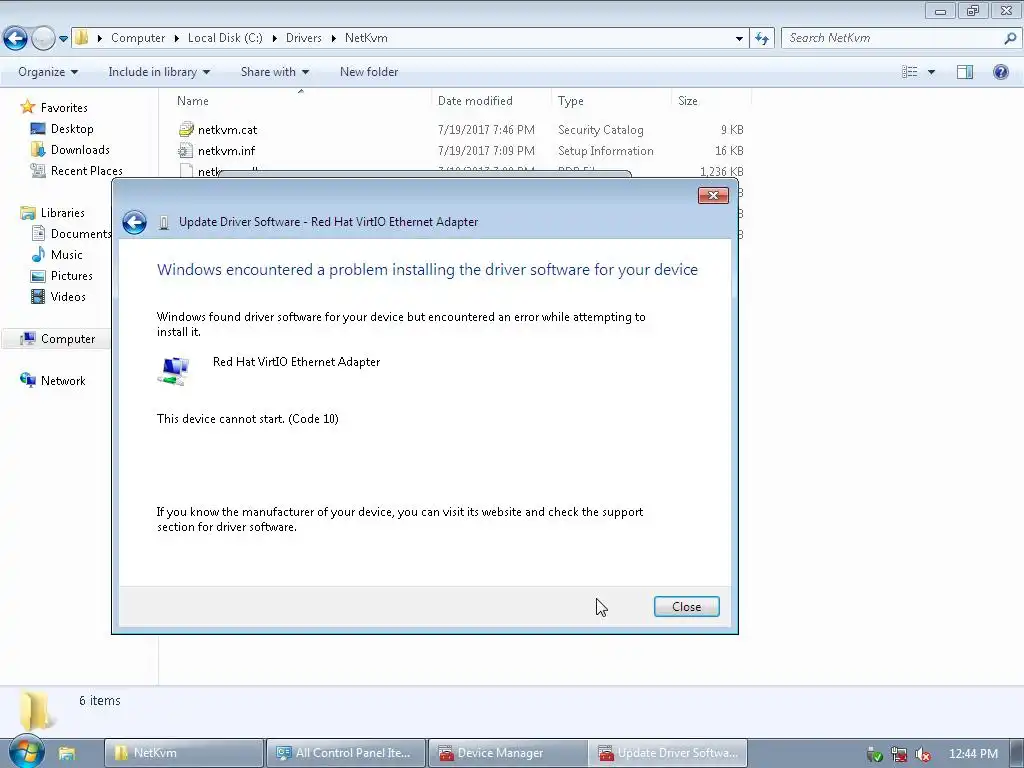Select Computer in the navigation pane
This screenshot has height=768, width=1024.
68,339
